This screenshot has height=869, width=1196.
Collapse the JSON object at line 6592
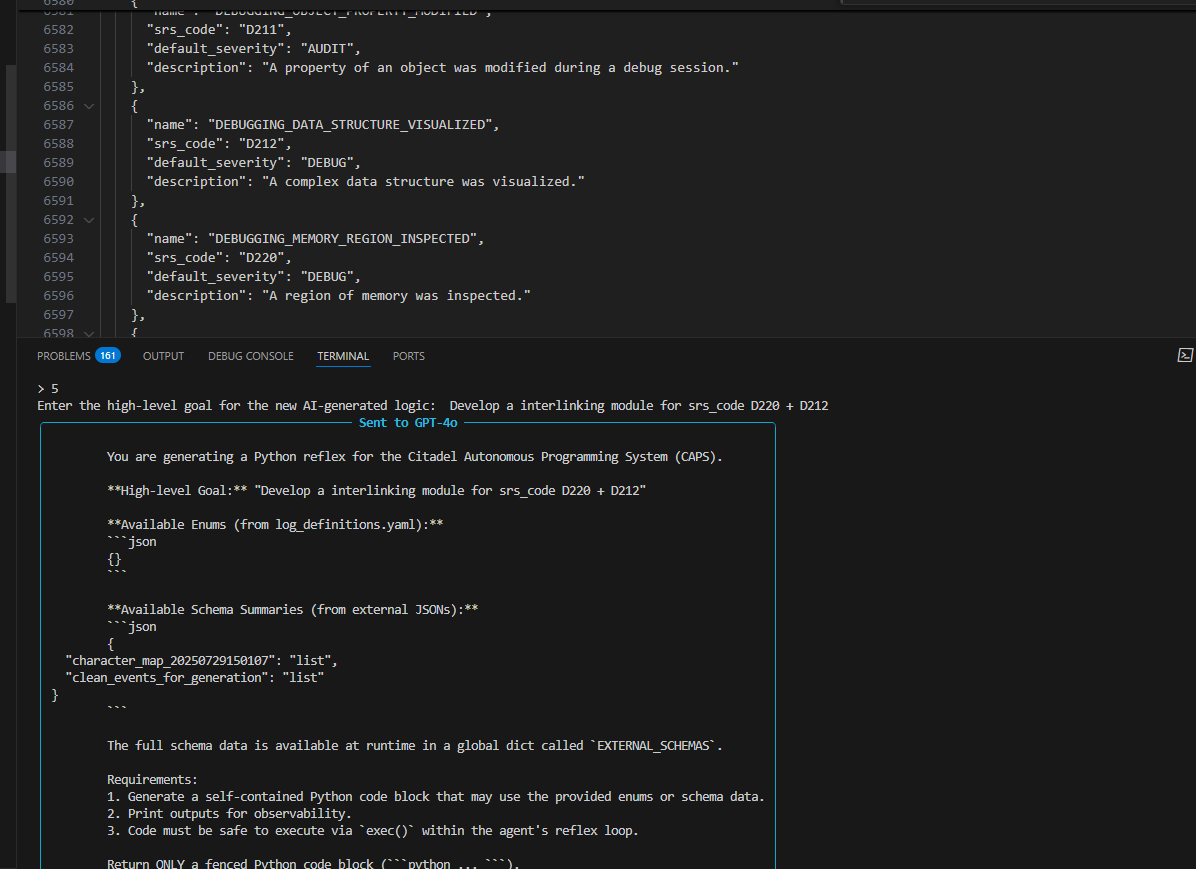click(x=89, y=220)
